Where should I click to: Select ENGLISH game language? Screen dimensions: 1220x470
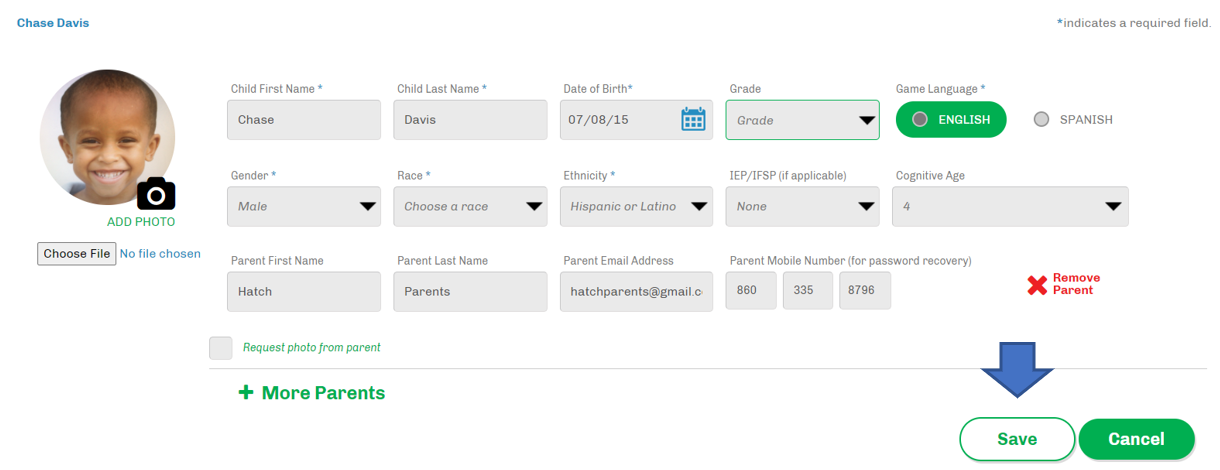pyautogui.click(x=950, y=120)
